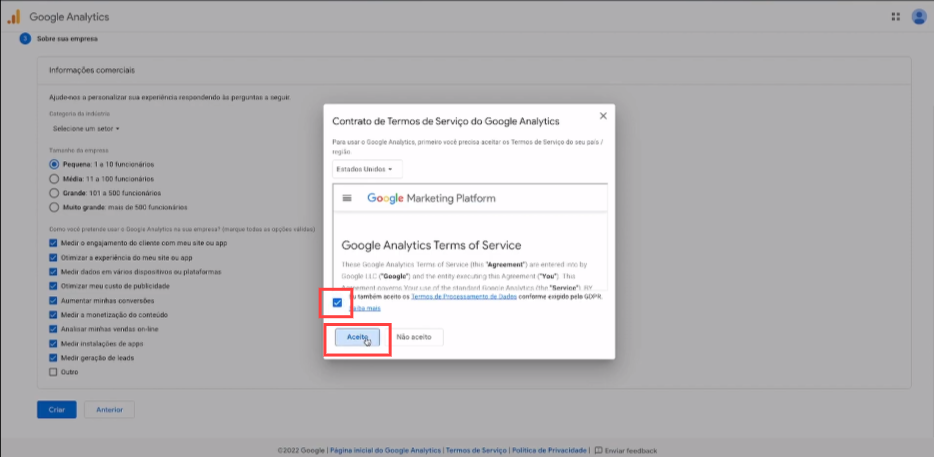Toggle the GDPR data processing terms checkbox
This screenshot has width=934, height=457.
[x=337, y=302]
